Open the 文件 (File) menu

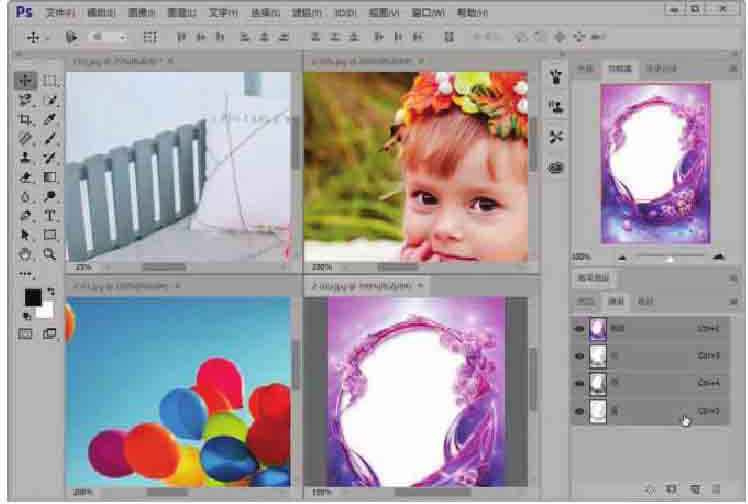(59, 12)
